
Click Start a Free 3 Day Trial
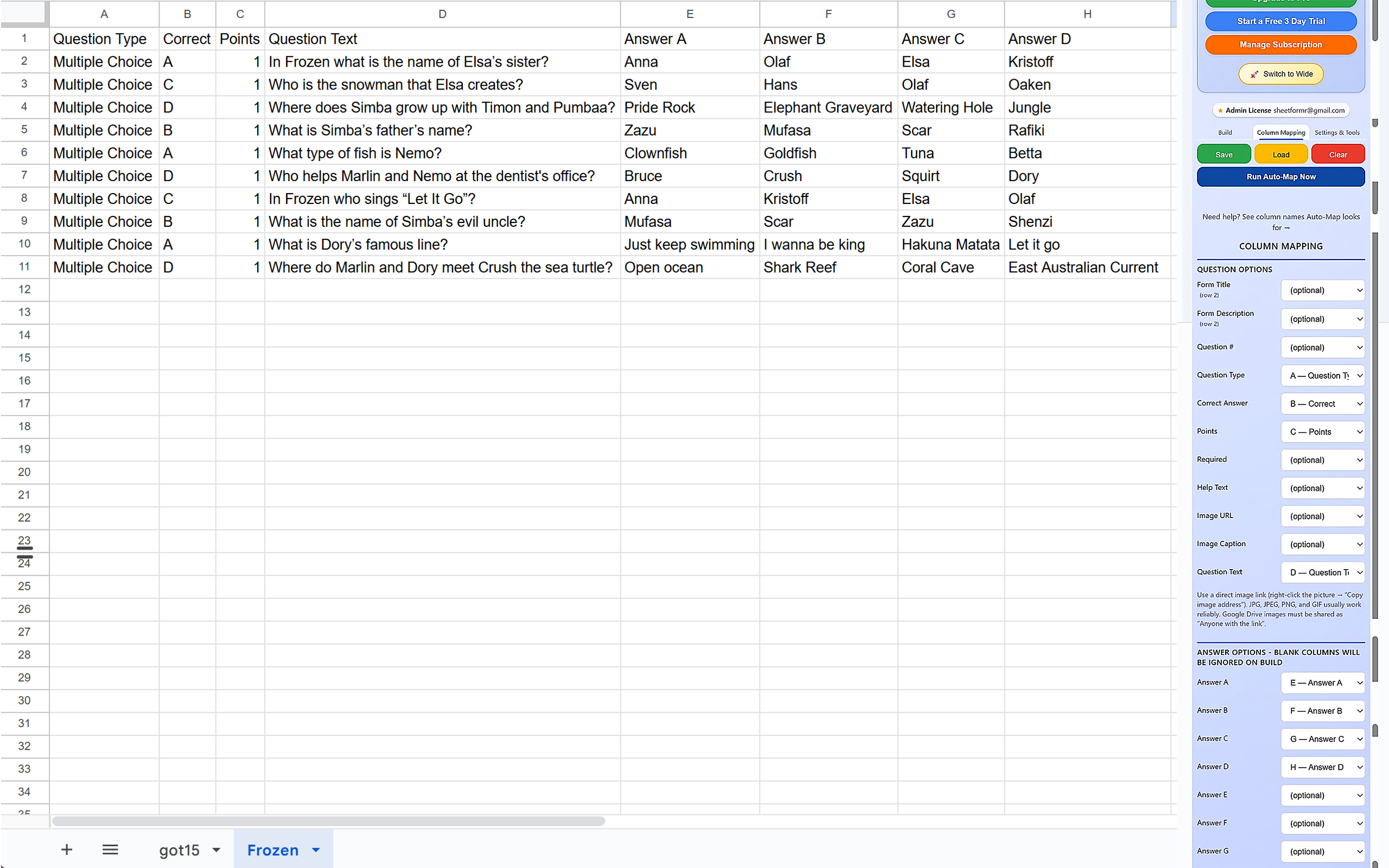(1280, 21)
